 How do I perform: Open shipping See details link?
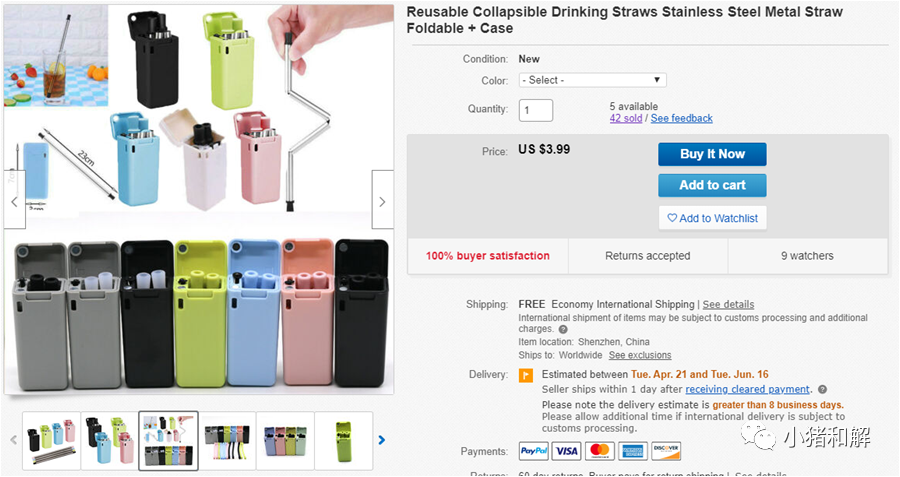(728, 305)
